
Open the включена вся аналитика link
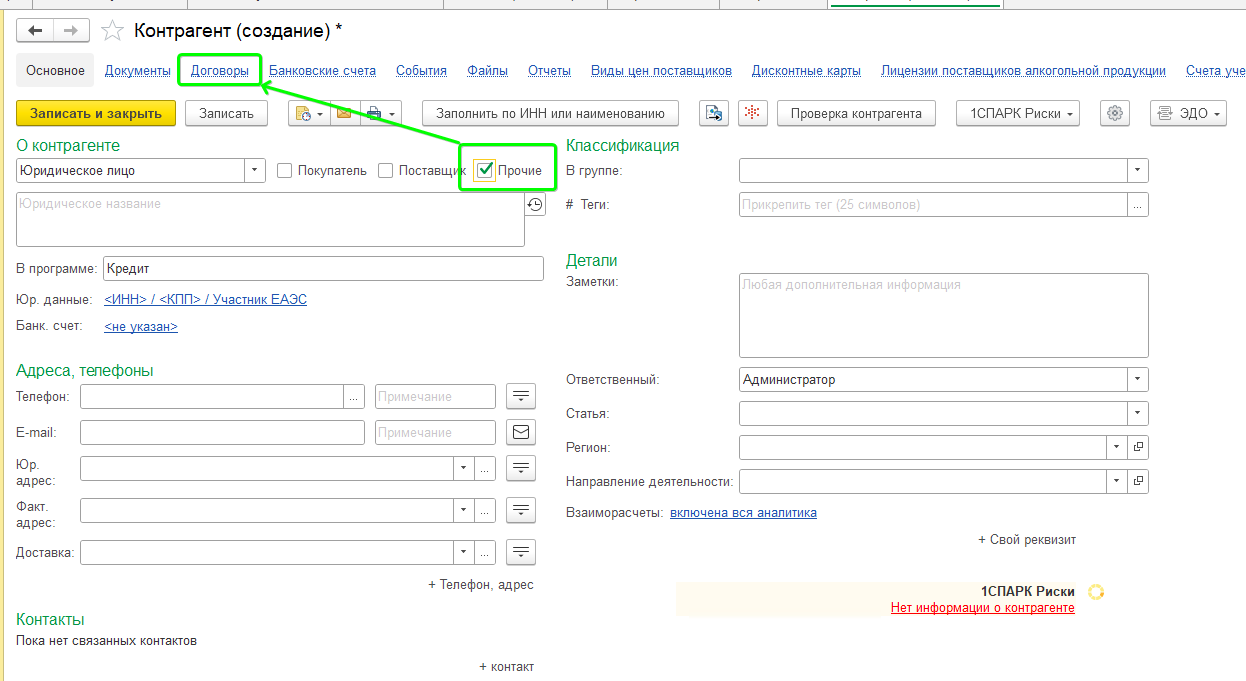(x=743, y=513)
